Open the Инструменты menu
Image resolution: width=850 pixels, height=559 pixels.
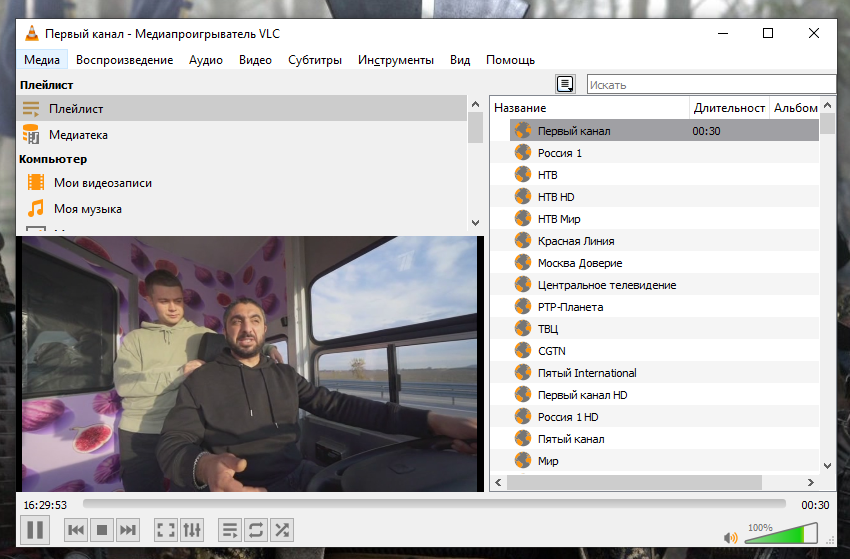pyautogui.click(x=395, y=60)
